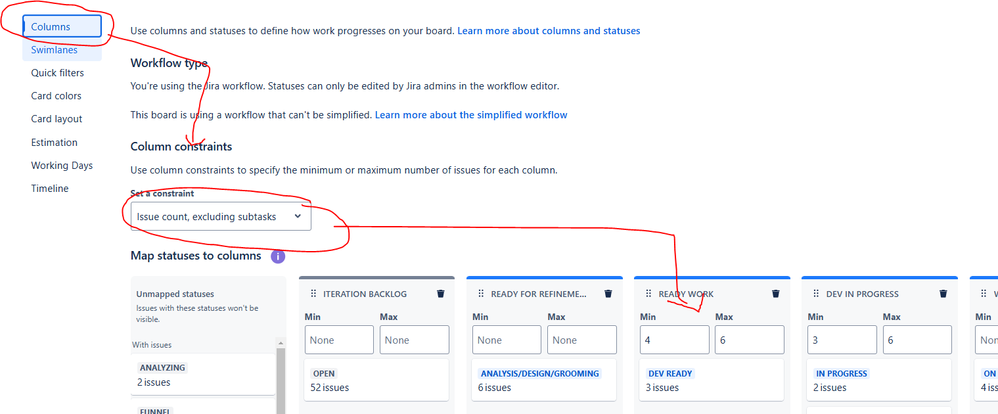The height and width of the screenshot is (414, 998).
Task: Remove READY WORK column with trash icon
Action: point(775,294)
